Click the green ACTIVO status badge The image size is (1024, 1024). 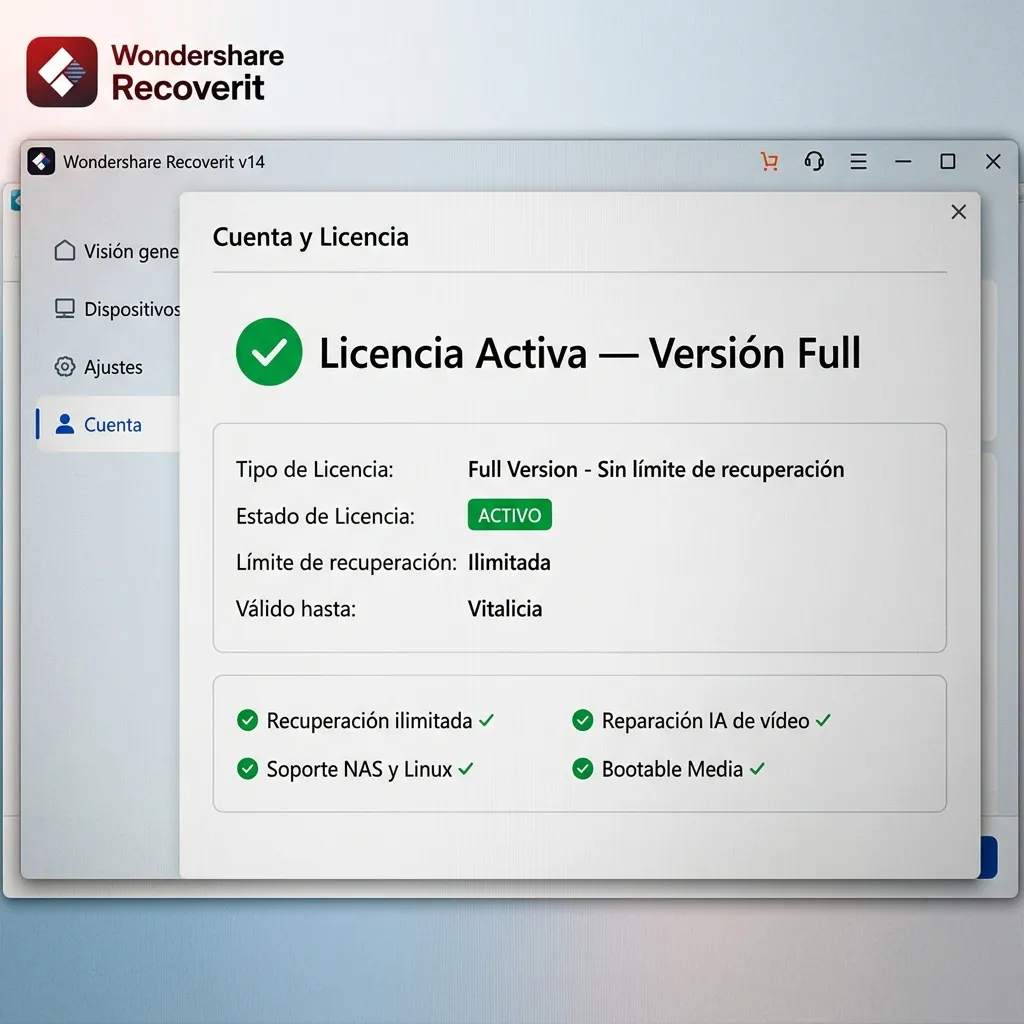pos(509,515)
